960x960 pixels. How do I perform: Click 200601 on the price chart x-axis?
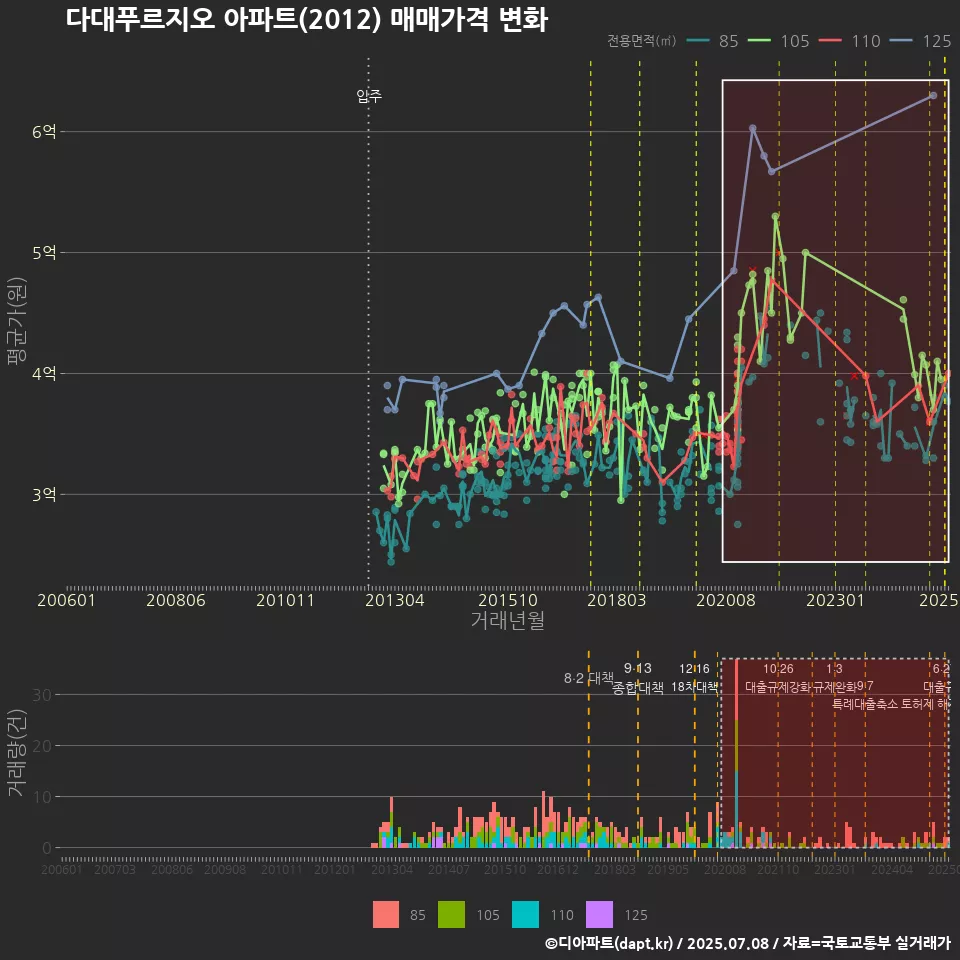(66, 600)
